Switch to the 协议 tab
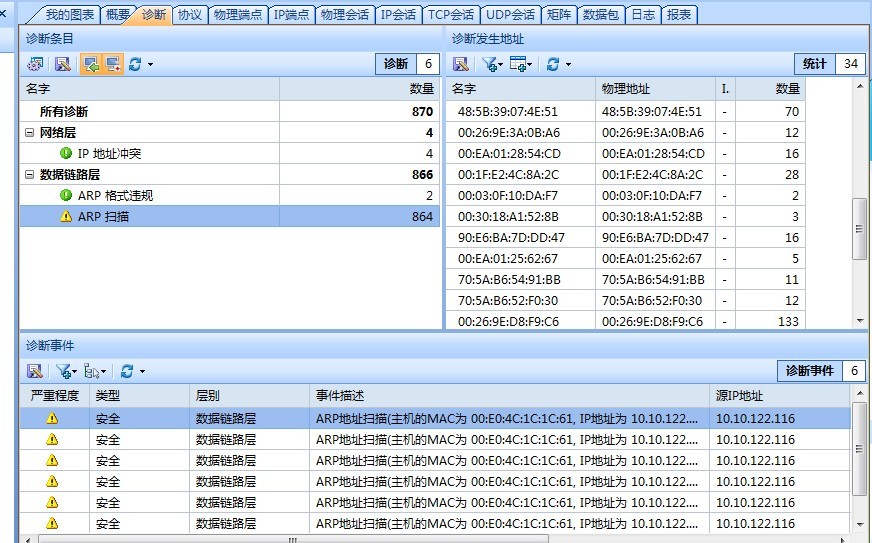This screenshot has width=872, height=543. click(x=189, y=15)
